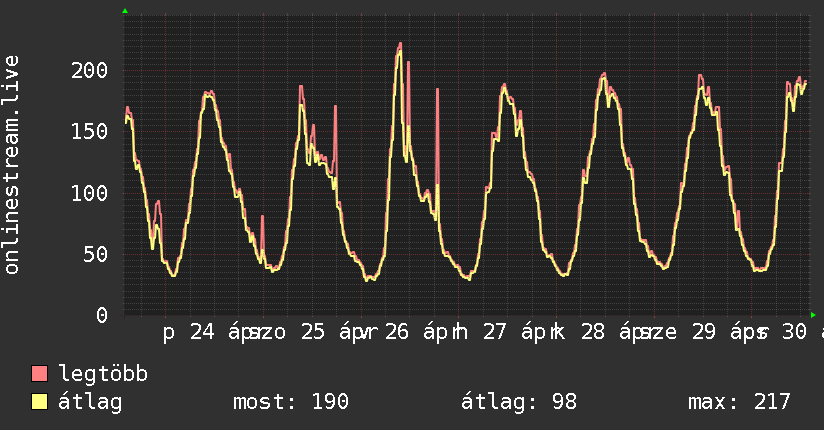Click the 'most: 190' value
This screenshot has width=824, height=430.
pyautogui.click(x=291, y=402)
